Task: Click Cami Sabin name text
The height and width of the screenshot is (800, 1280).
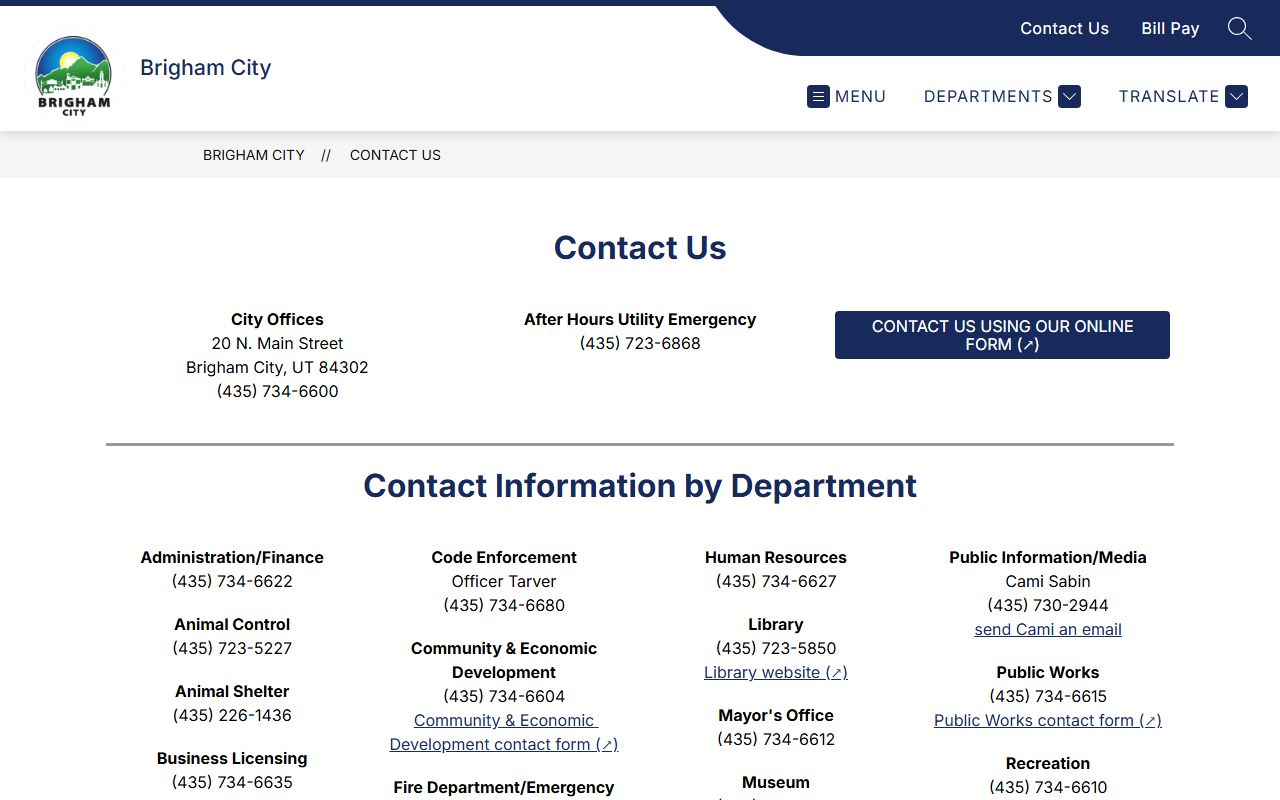Action: tap(1048, 581)
